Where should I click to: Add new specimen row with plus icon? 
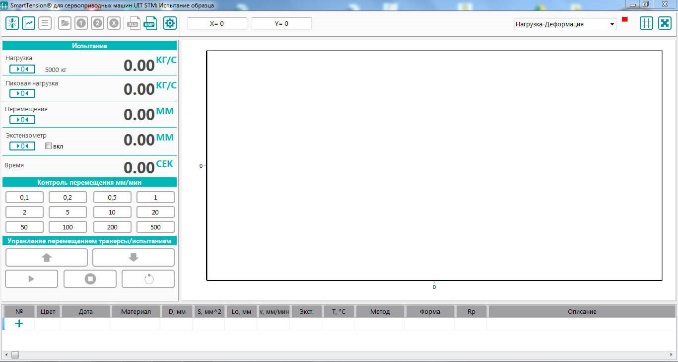(19, 324)
